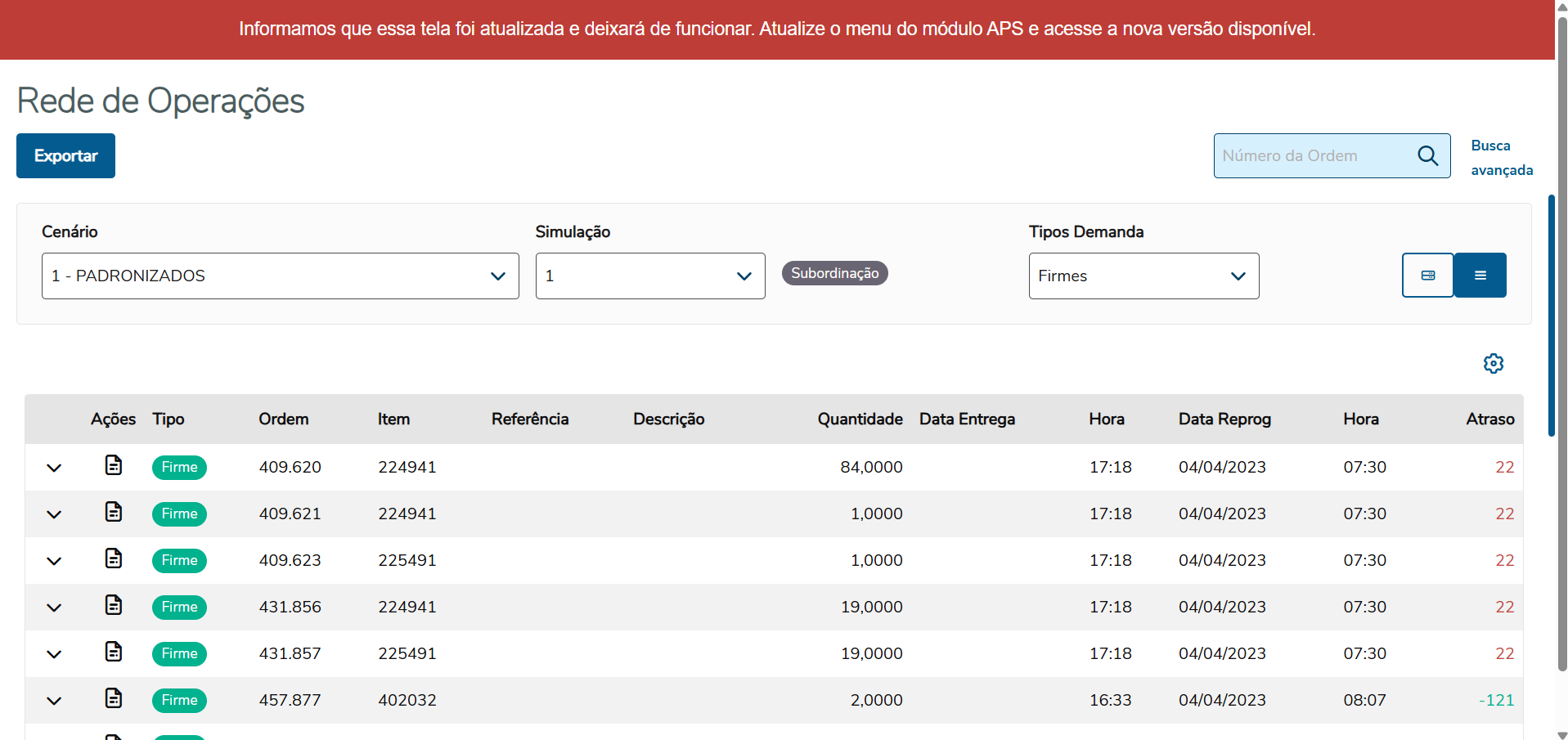This screenshot has height=740, width=1568.
Task: Open the Simulação dropdown
Action: tap(649, 276)
